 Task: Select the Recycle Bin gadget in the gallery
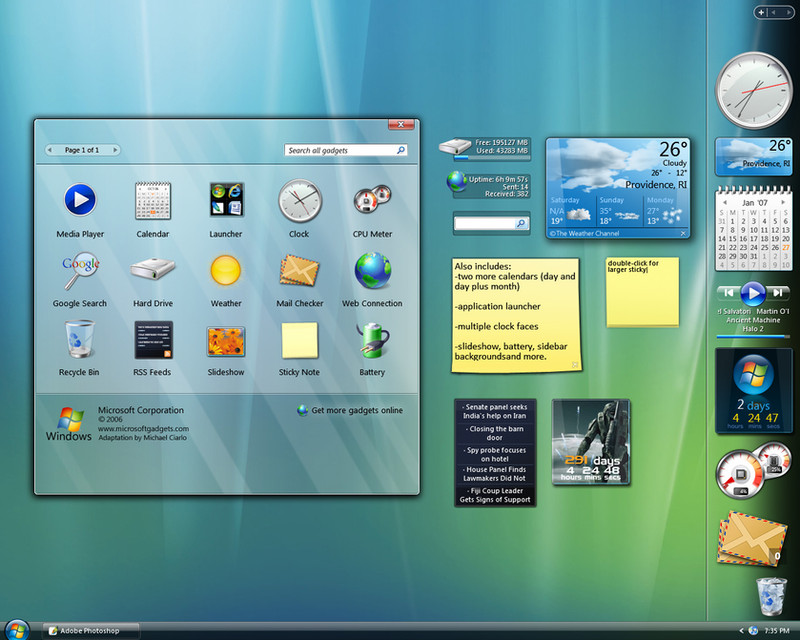coord(80,338)
